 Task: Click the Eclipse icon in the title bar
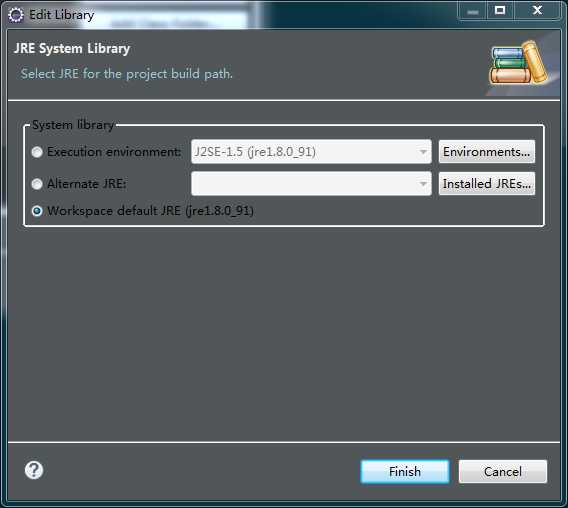(16, 15)
